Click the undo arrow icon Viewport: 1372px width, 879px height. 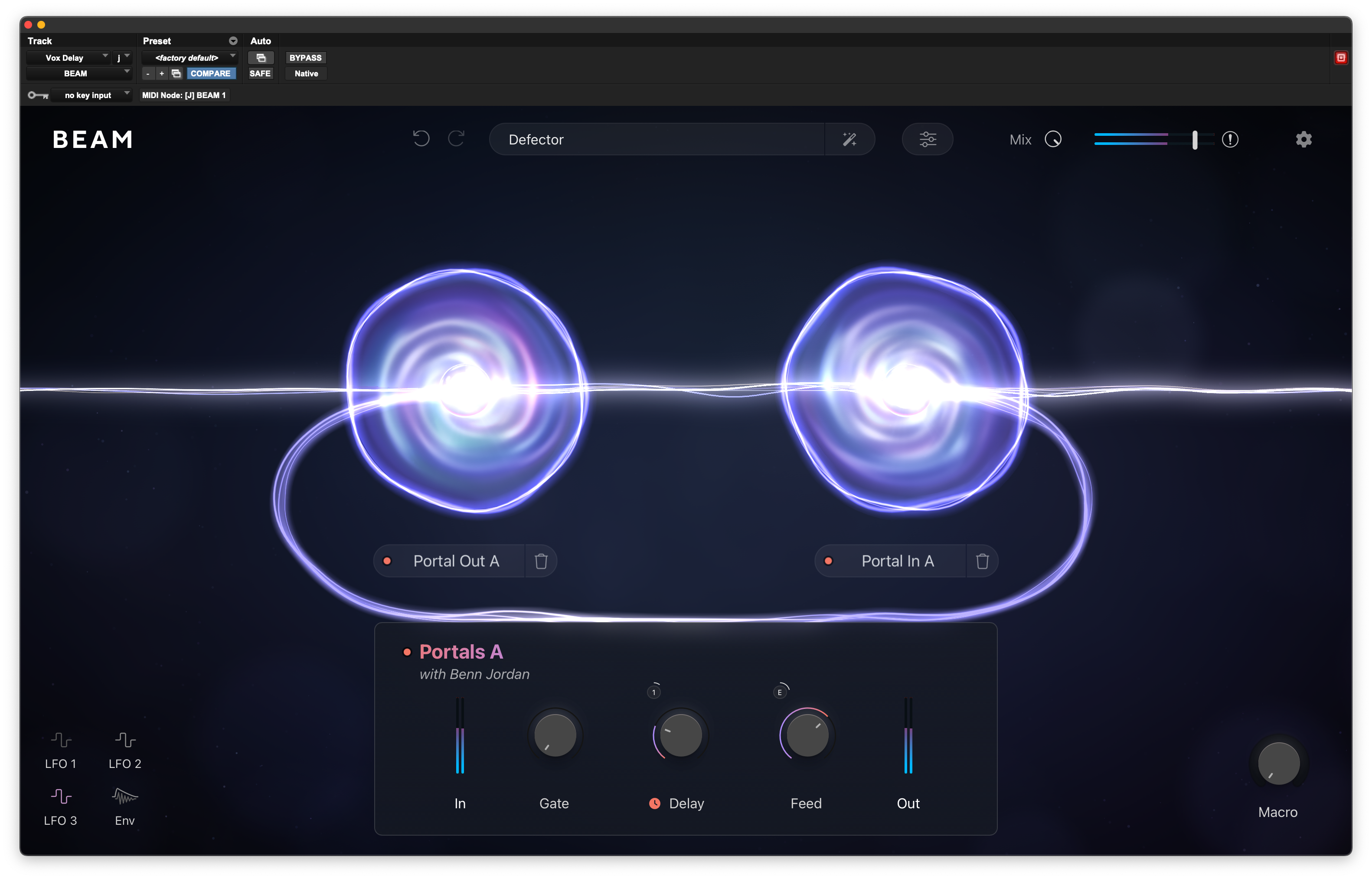click(x=421, y=139)
